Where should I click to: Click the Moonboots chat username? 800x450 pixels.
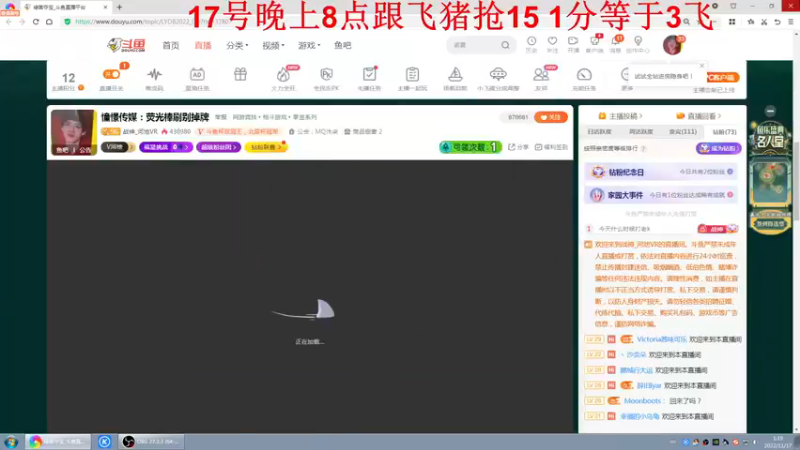point(642,401)
